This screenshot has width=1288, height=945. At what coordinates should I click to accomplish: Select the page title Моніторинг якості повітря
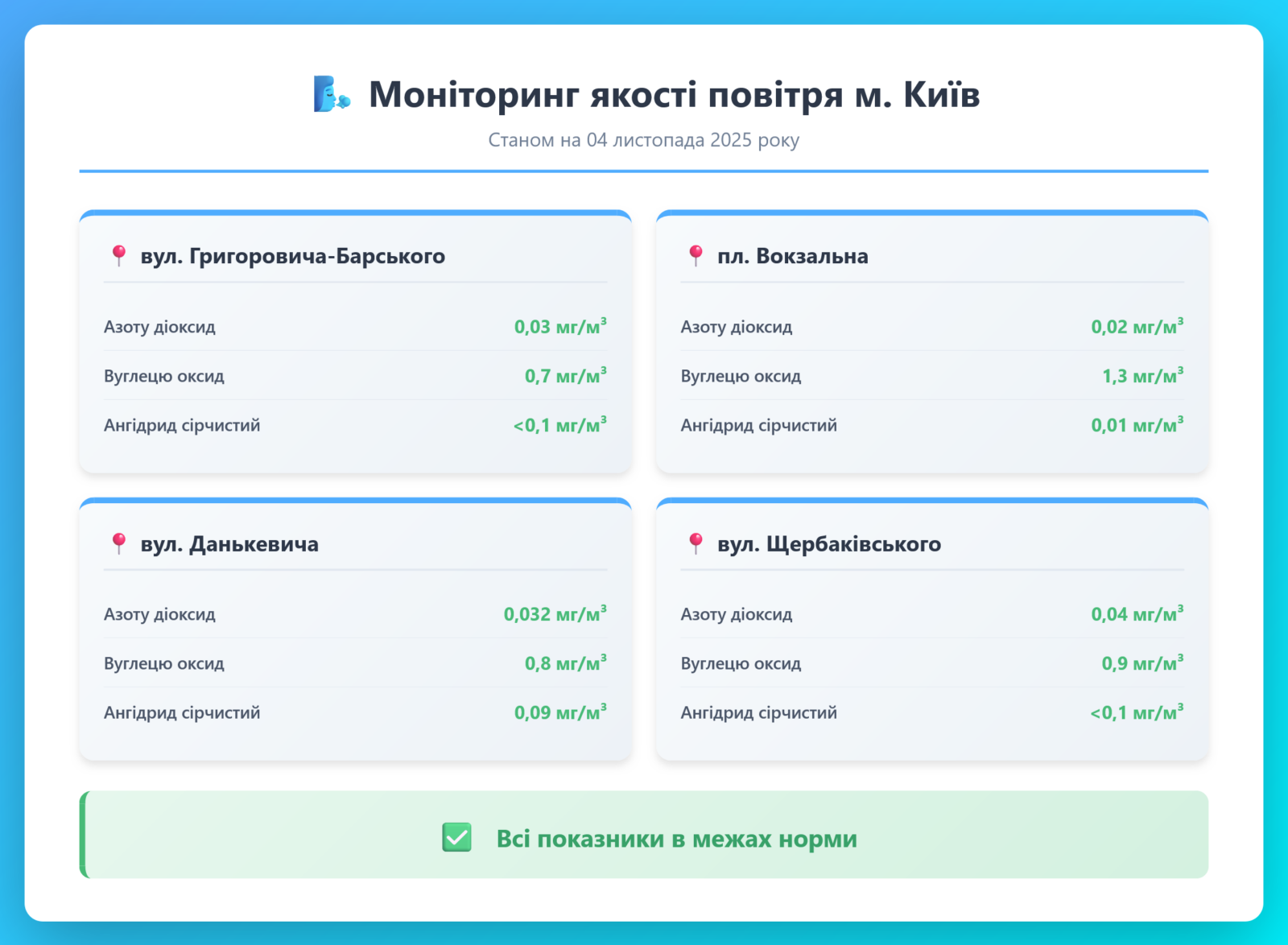pyautogui.click(x=674, y=94)
